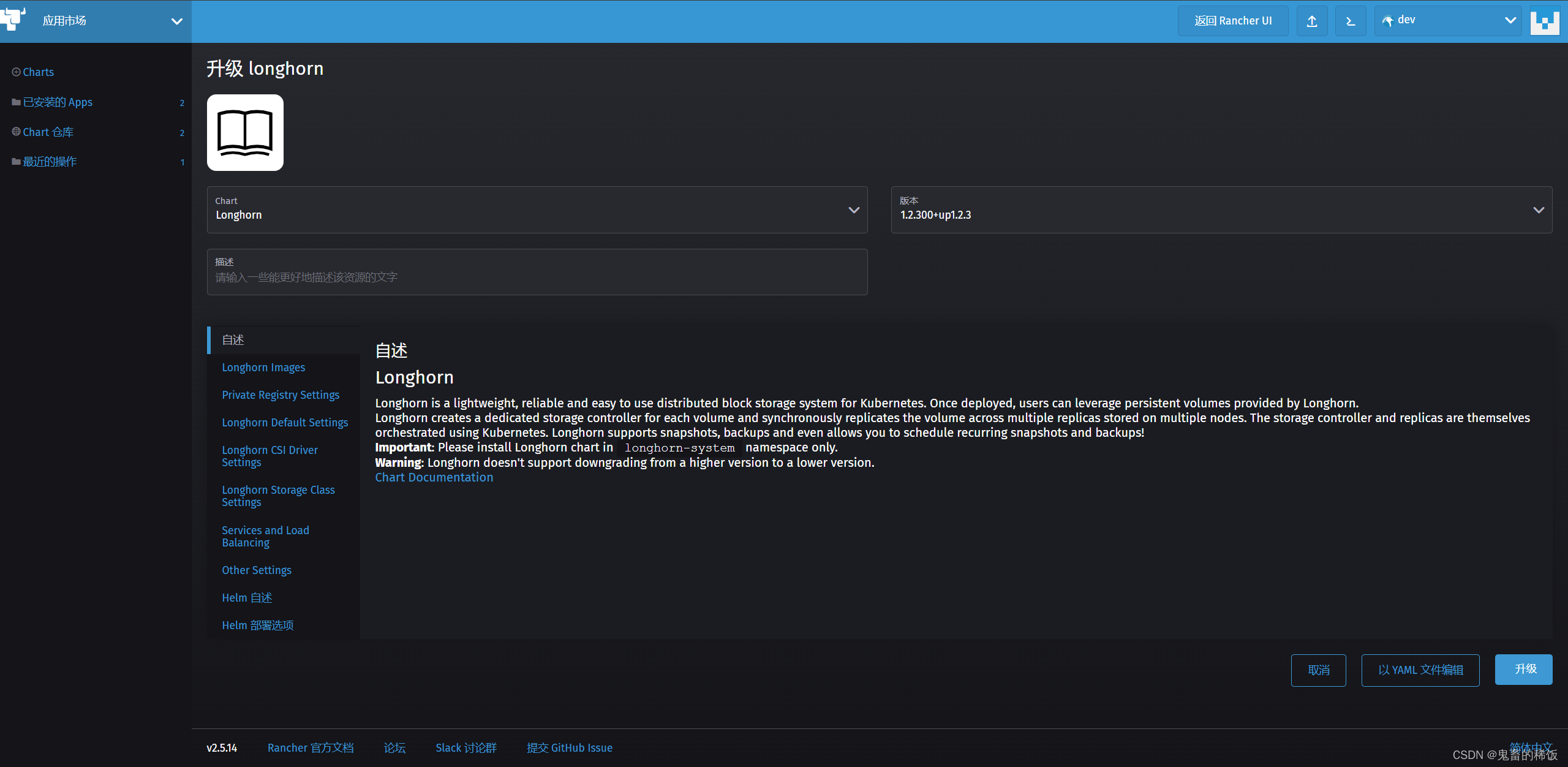Click the import YAML upload icon
The width and height of the screenshot is (1568, 767).
point(1311,21)
